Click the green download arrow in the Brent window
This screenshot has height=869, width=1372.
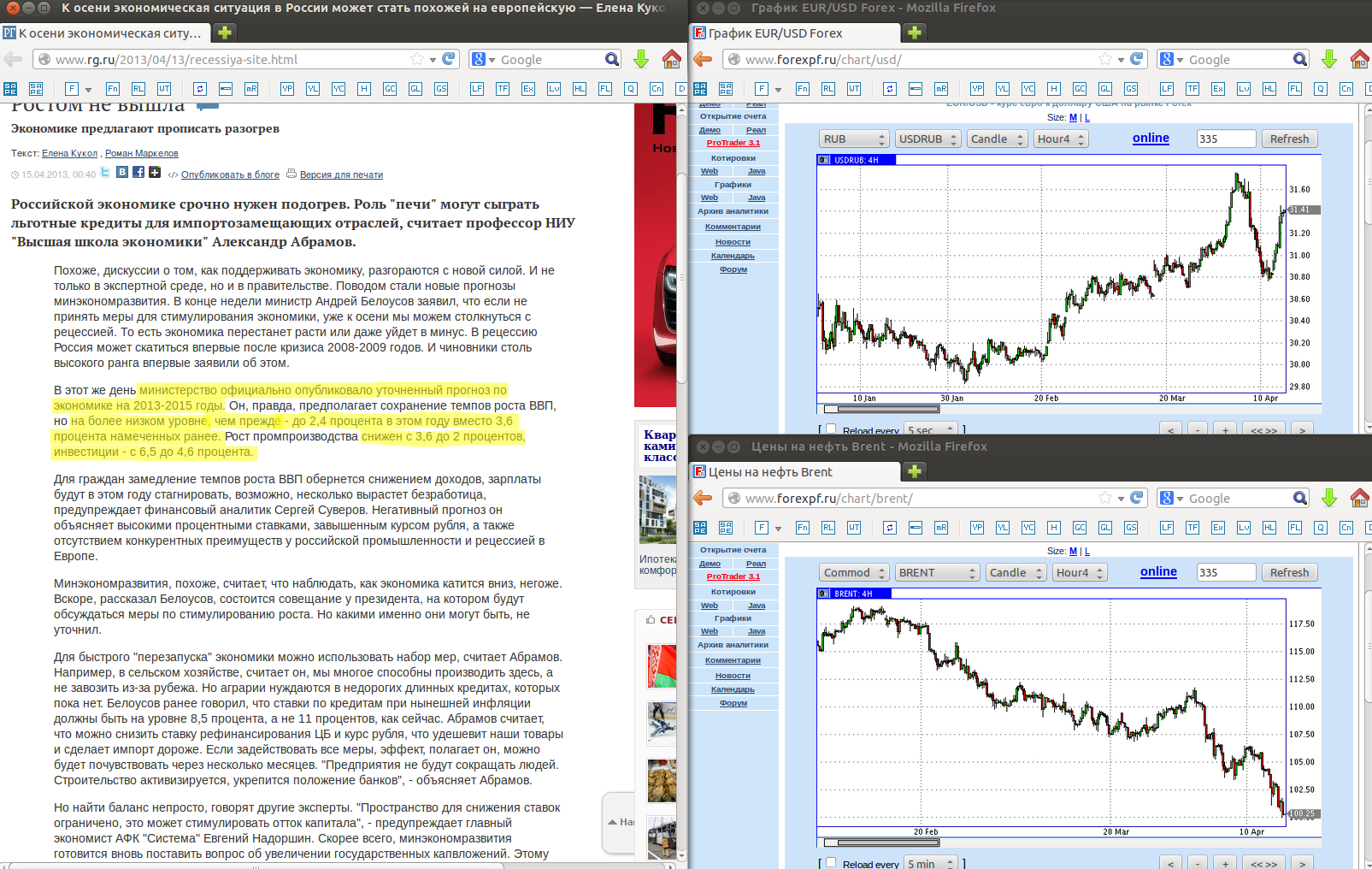[x=1328, y=498]
